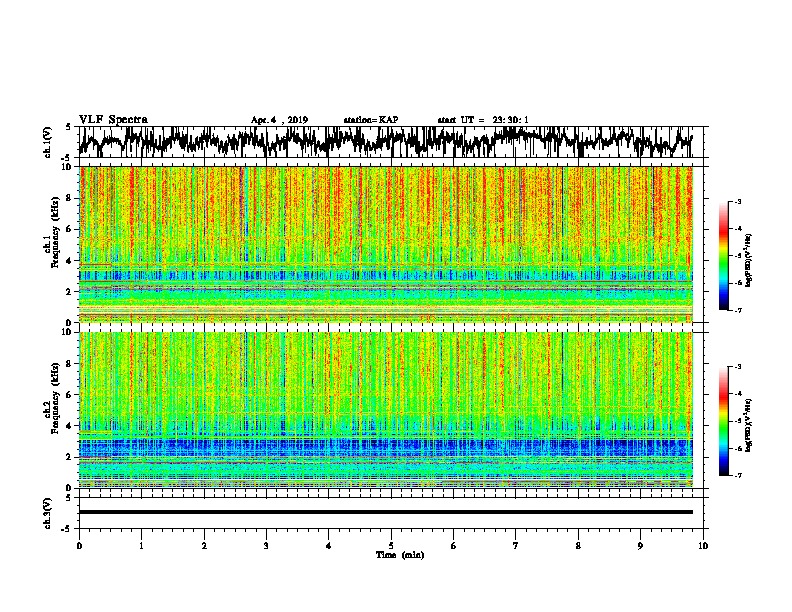Click the ch.1 spectrogram color bar
The image size is (792, 612).
tap(723, 256)
